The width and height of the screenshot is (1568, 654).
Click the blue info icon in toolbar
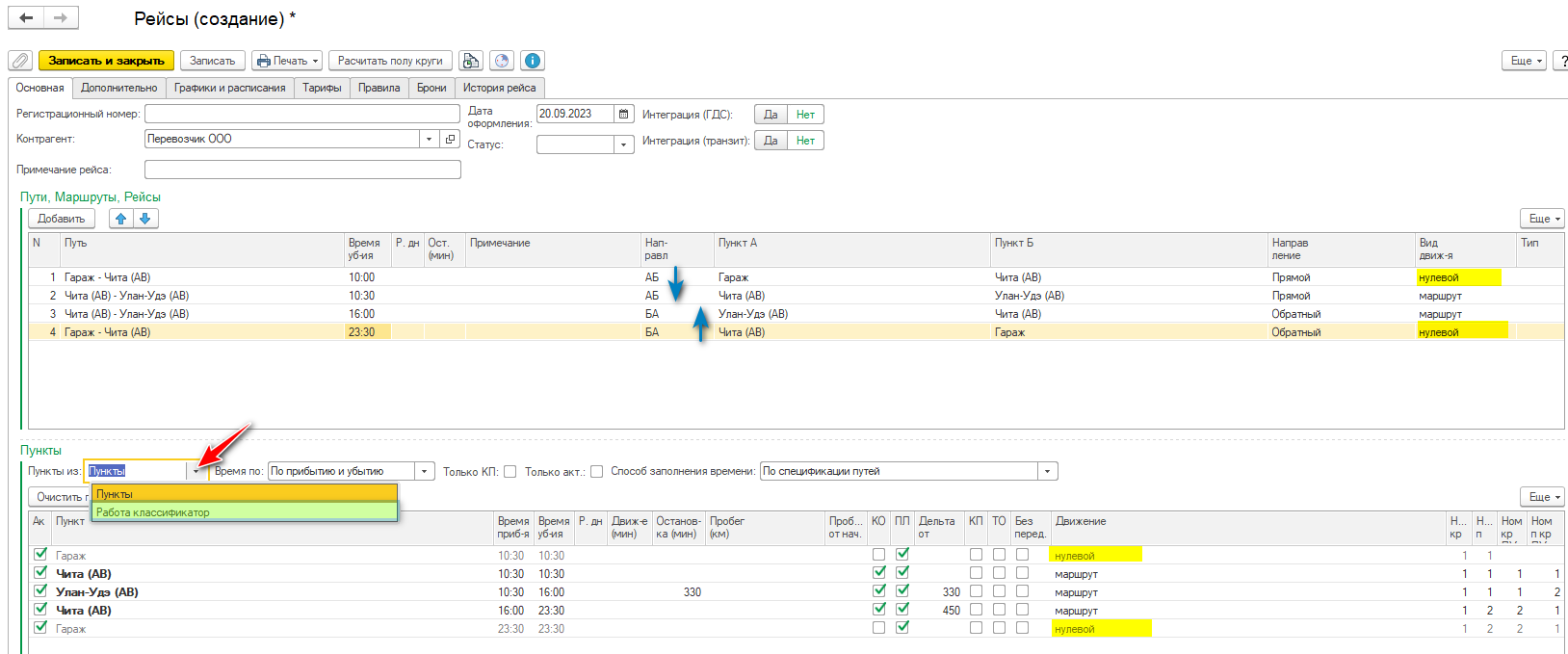click(532, 61)
